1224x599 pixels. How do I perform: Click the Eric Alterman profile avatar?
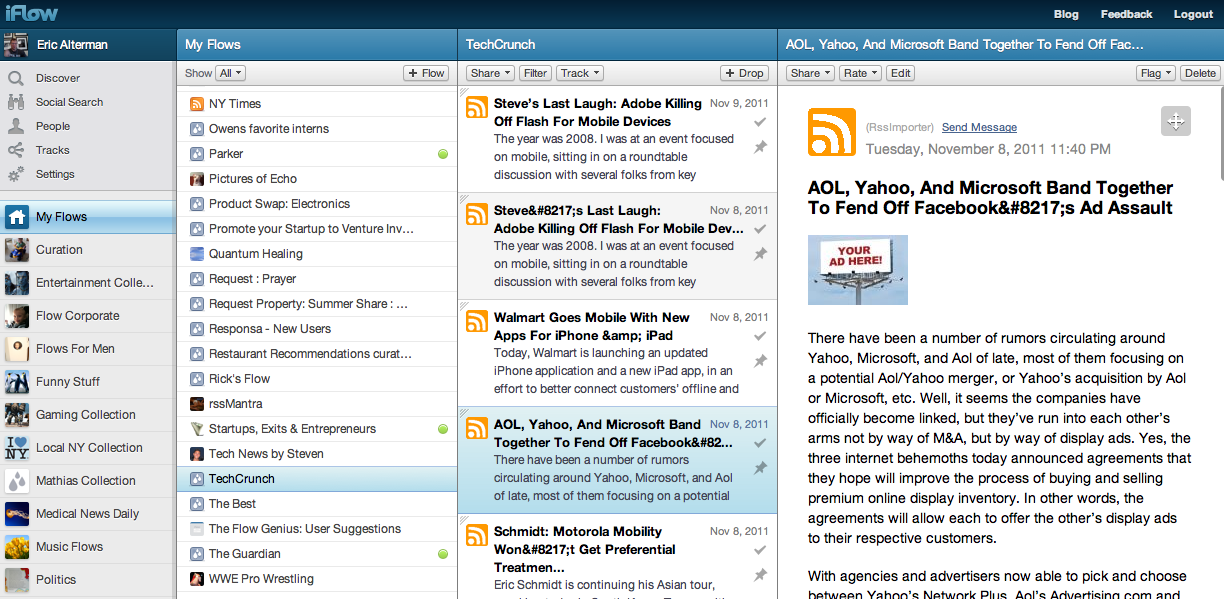[15, 45]
